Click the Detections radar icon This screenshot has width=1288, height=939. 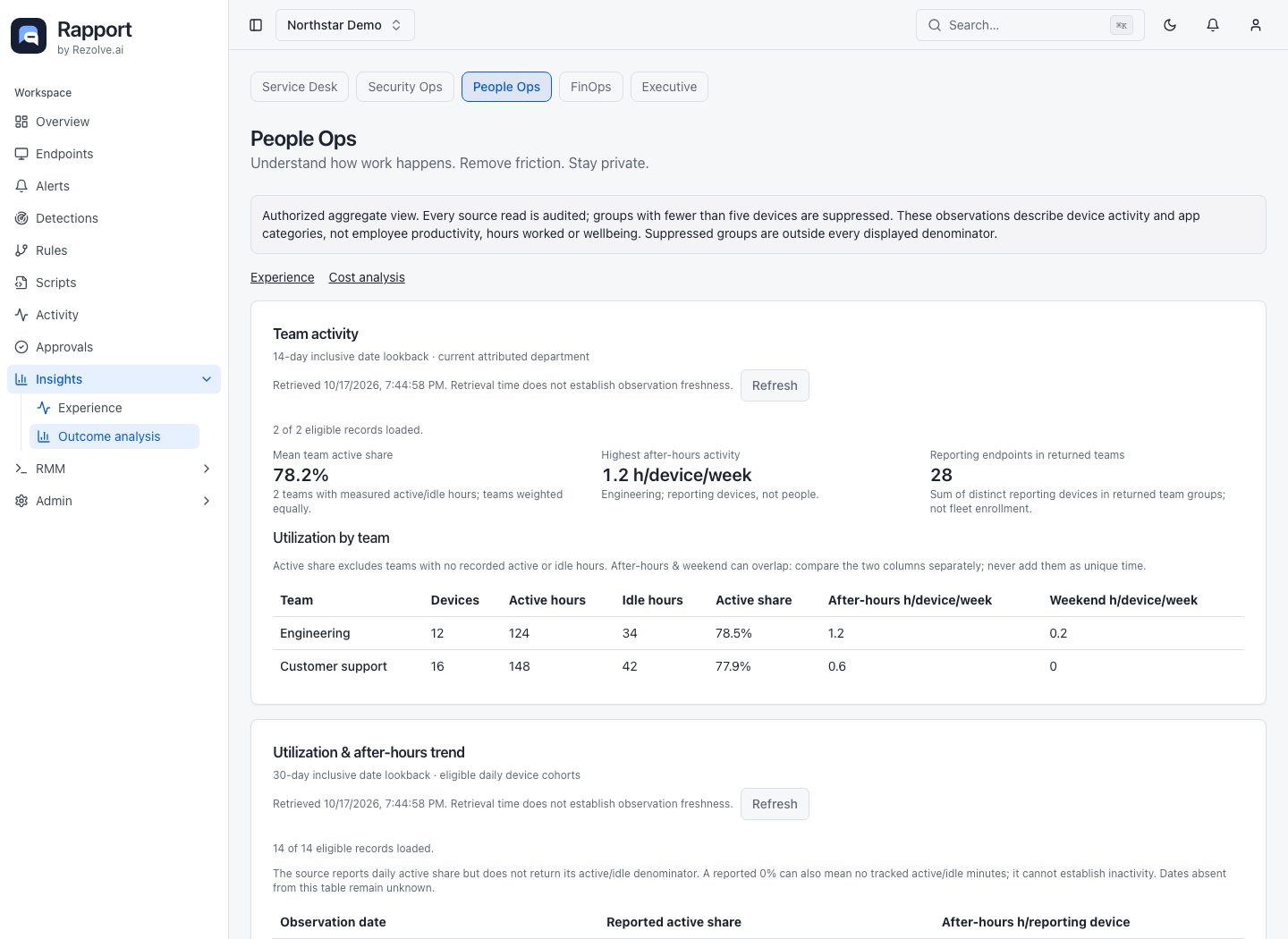[21, 218]
